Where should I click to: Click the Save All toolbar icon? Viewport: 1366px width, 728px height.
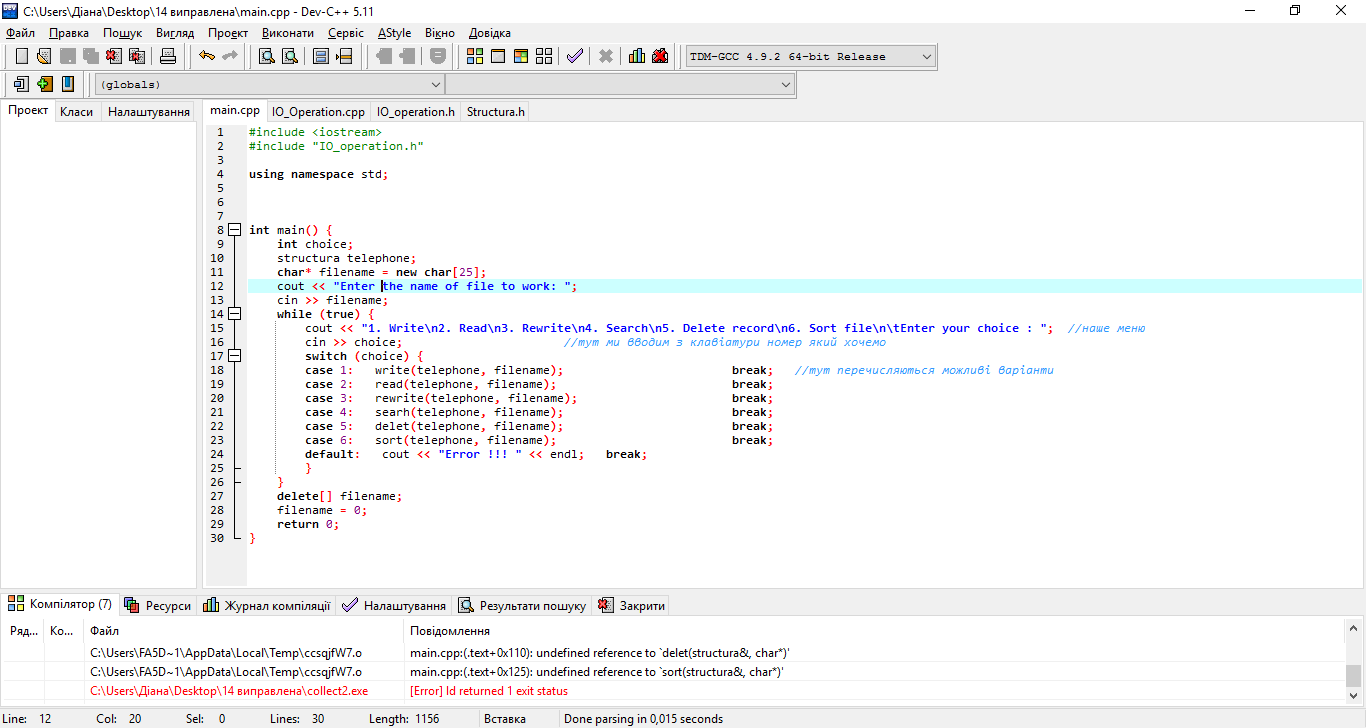point(91,56)
